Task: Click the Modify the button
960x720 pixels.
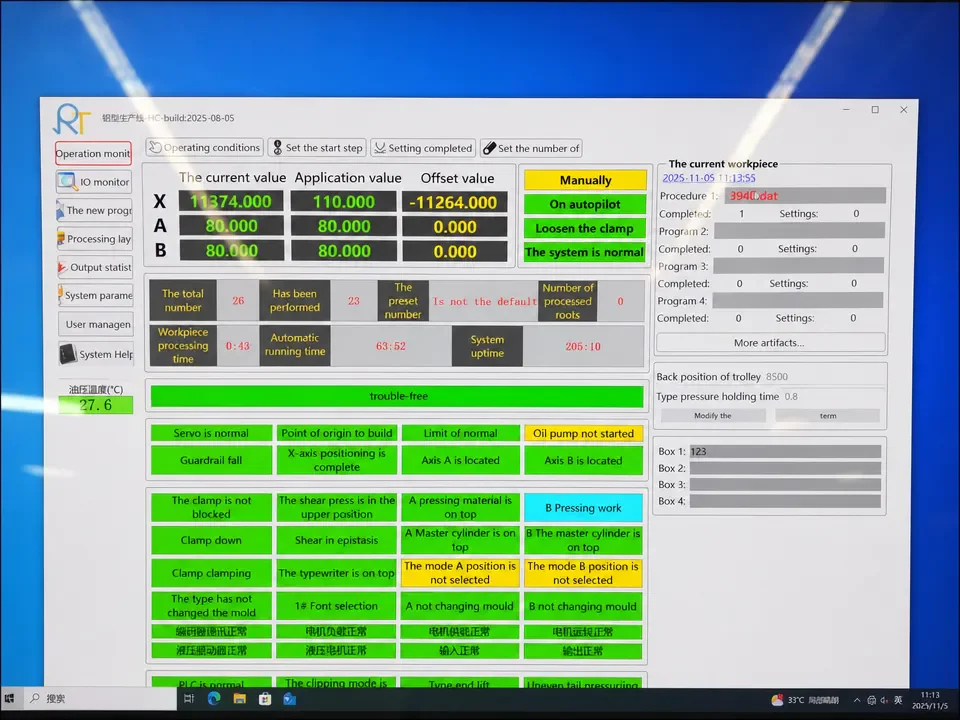Action: 713,416
